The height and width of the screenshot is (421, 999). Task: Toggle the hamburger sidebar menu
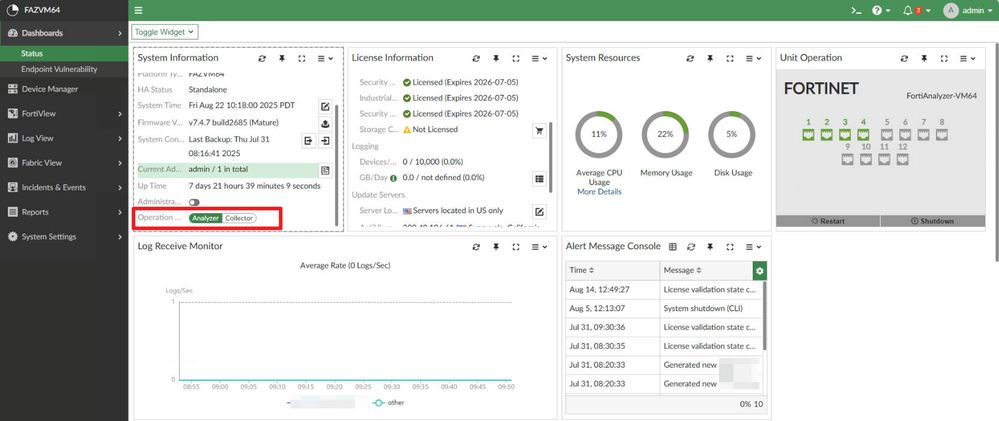138,11
